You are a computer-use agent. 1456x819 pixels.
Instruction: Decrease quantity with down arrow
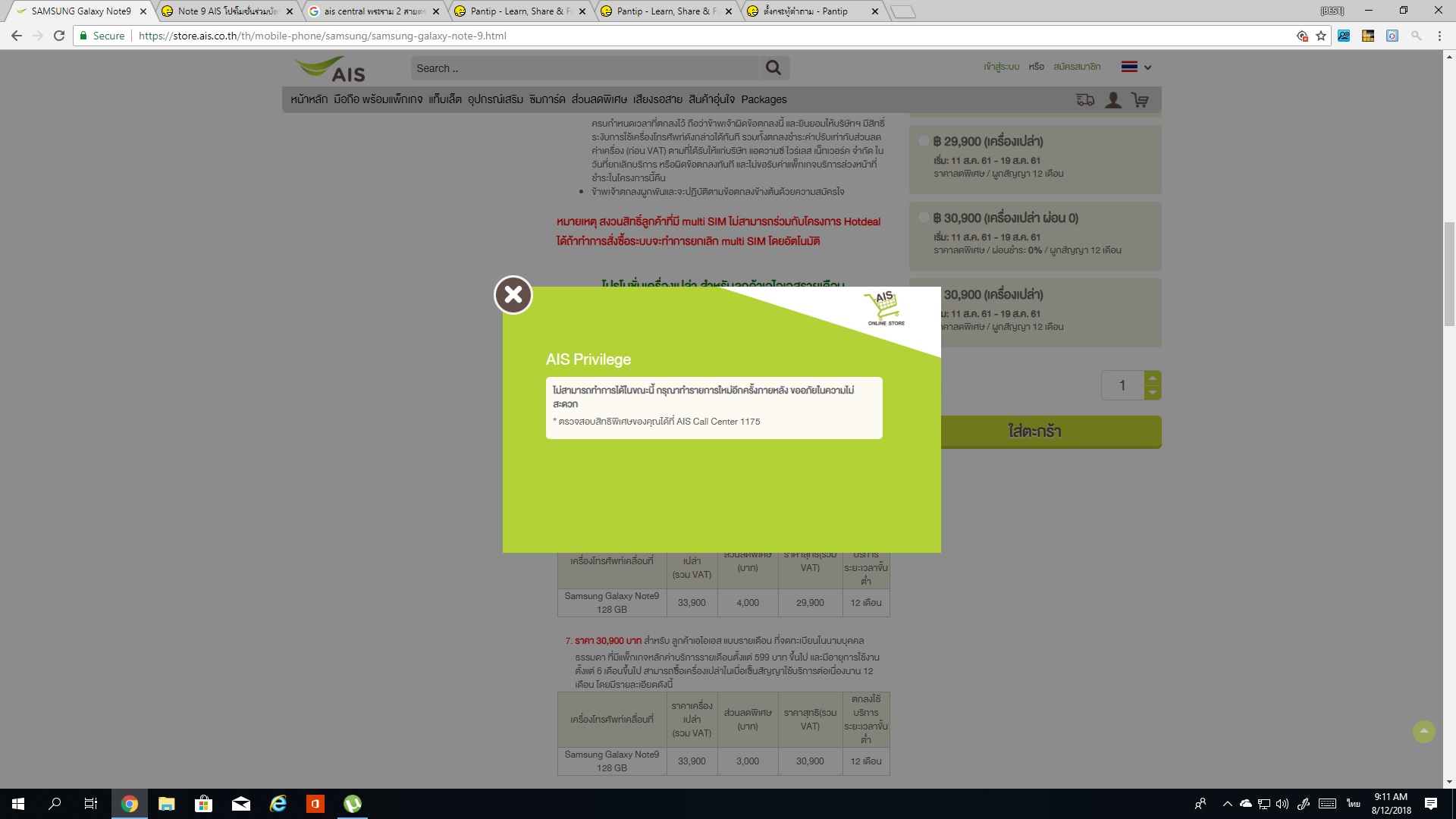point(1152,393)
